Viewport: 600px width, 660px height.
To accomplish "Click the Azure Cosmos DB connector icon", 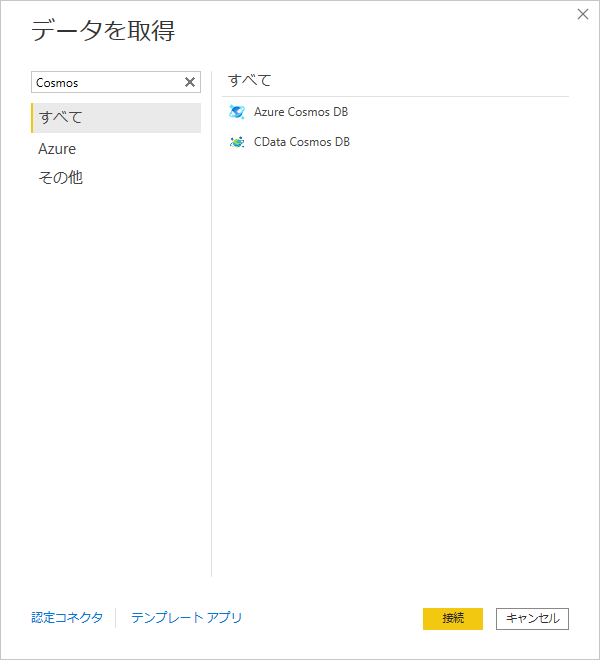I will coord(237,112).
